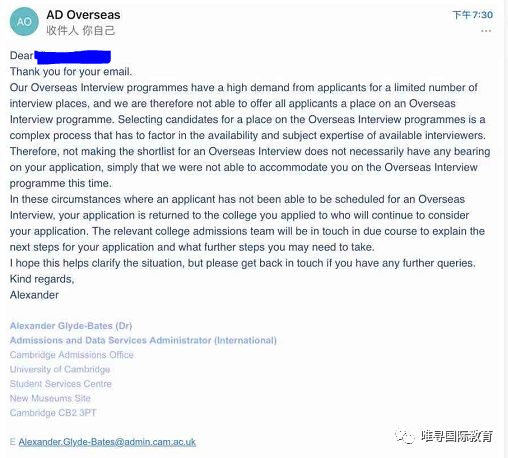Screen dimensions: 508x458
Task: Click the New Museums Site address line
Action: (x=50, y=398)
